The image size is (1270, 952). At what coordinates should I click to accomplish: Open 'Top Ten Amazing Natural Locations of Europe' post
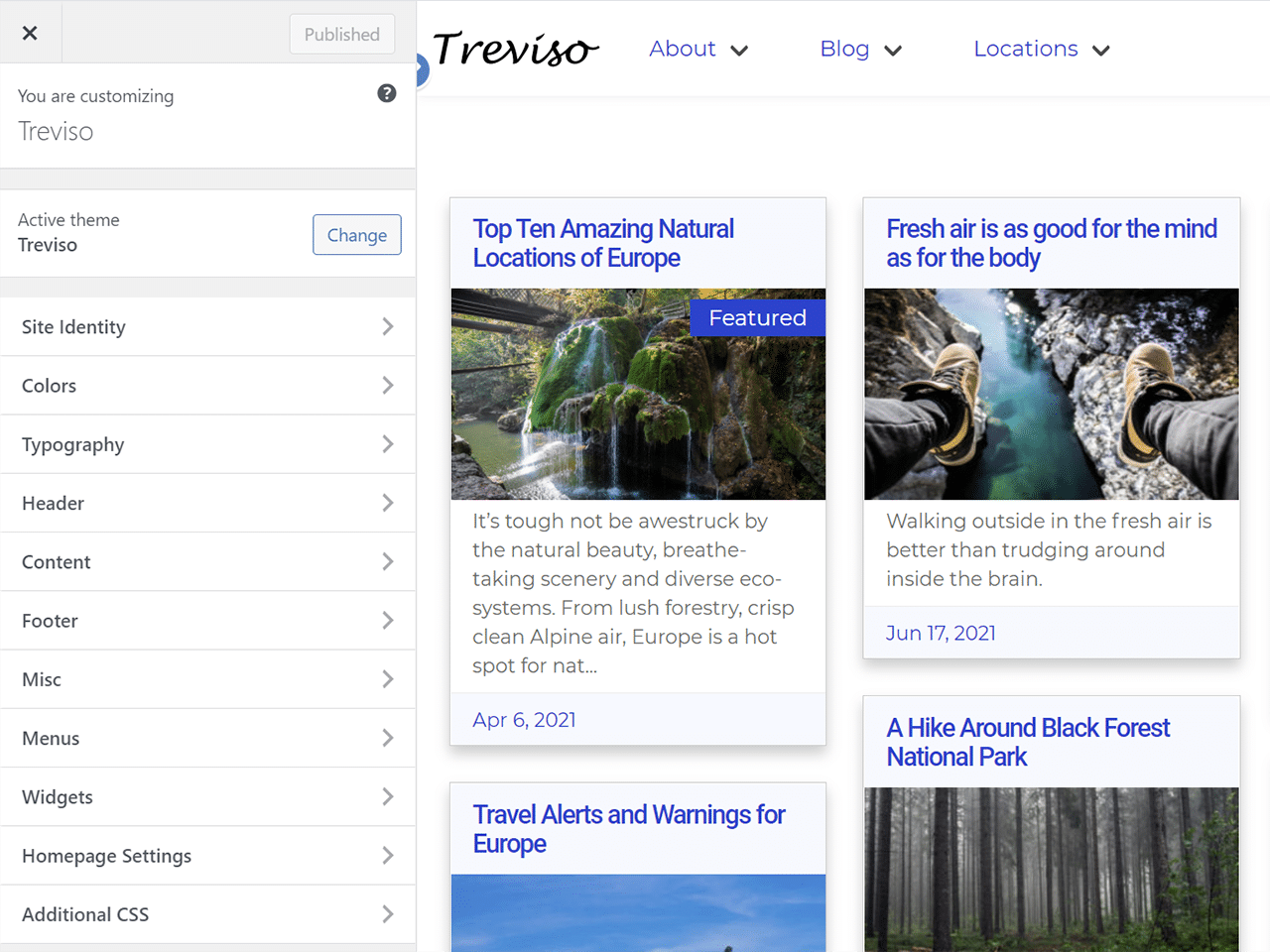tap(603, 243)
